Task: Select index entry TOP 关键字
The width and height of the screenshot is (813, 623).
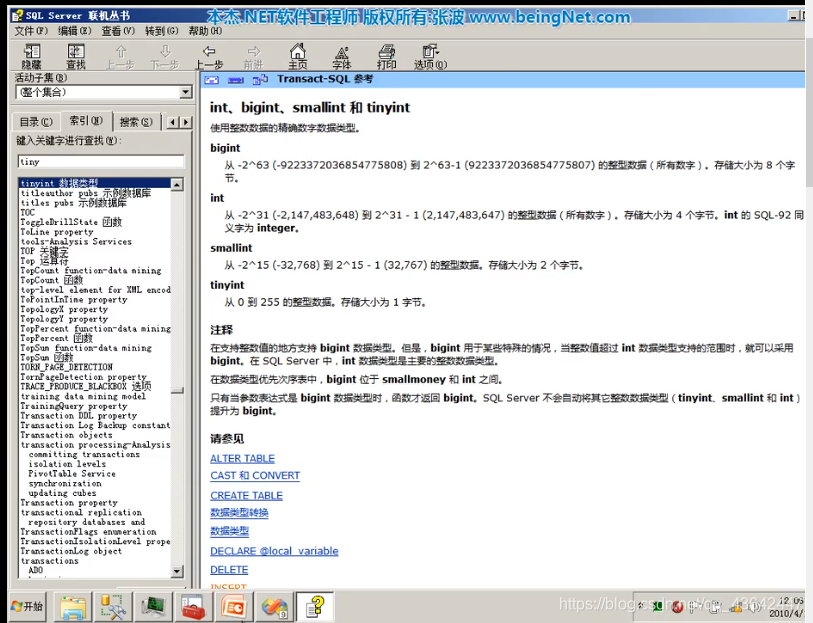Action: coord(44,251)
